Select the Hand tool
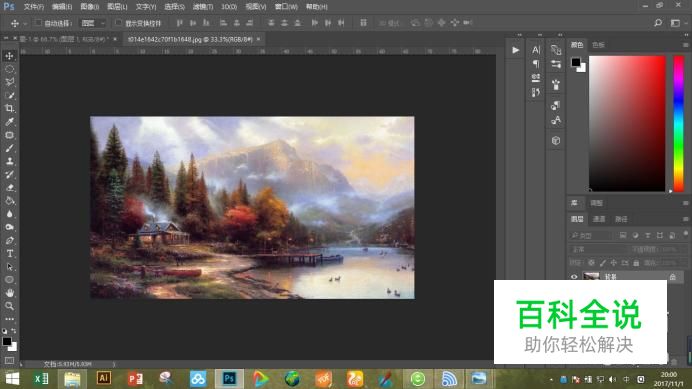This screenshot has width=692, height=389. tap(9, 293)
